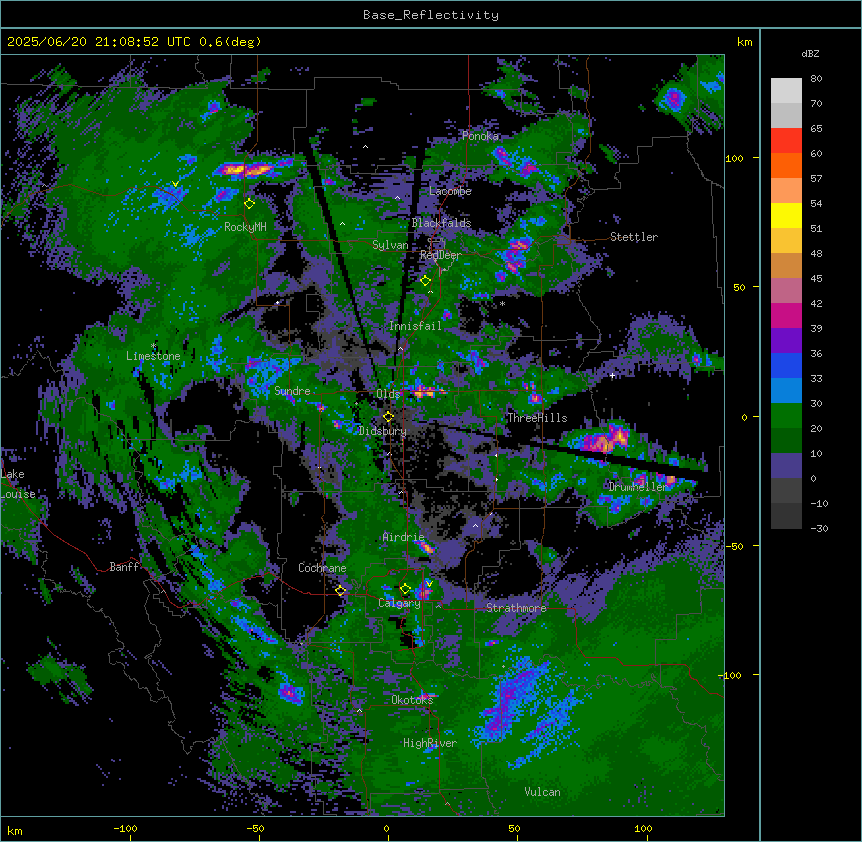Image resolution: width=862 pixels, height=842 pixels.
Task: Click the Cochrane city label
Action: point(322,568)
